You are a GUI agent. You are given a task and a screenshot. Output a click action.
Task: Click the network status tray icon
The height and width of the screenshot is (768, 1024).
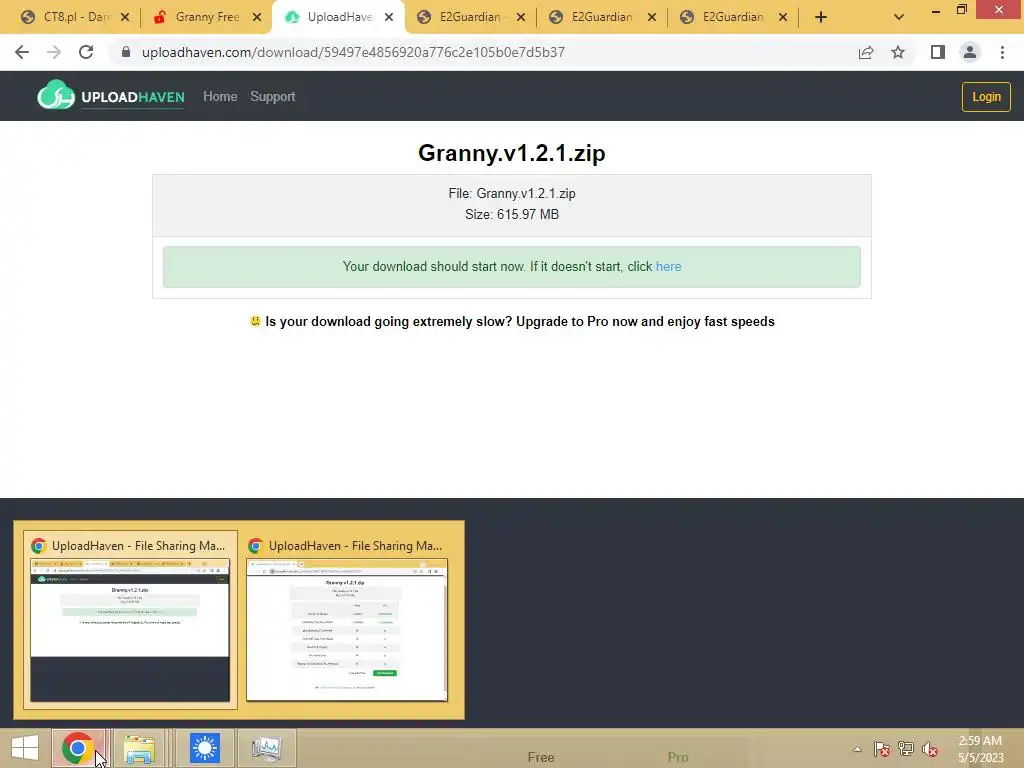pyautogui.click(x=906, y=749)
